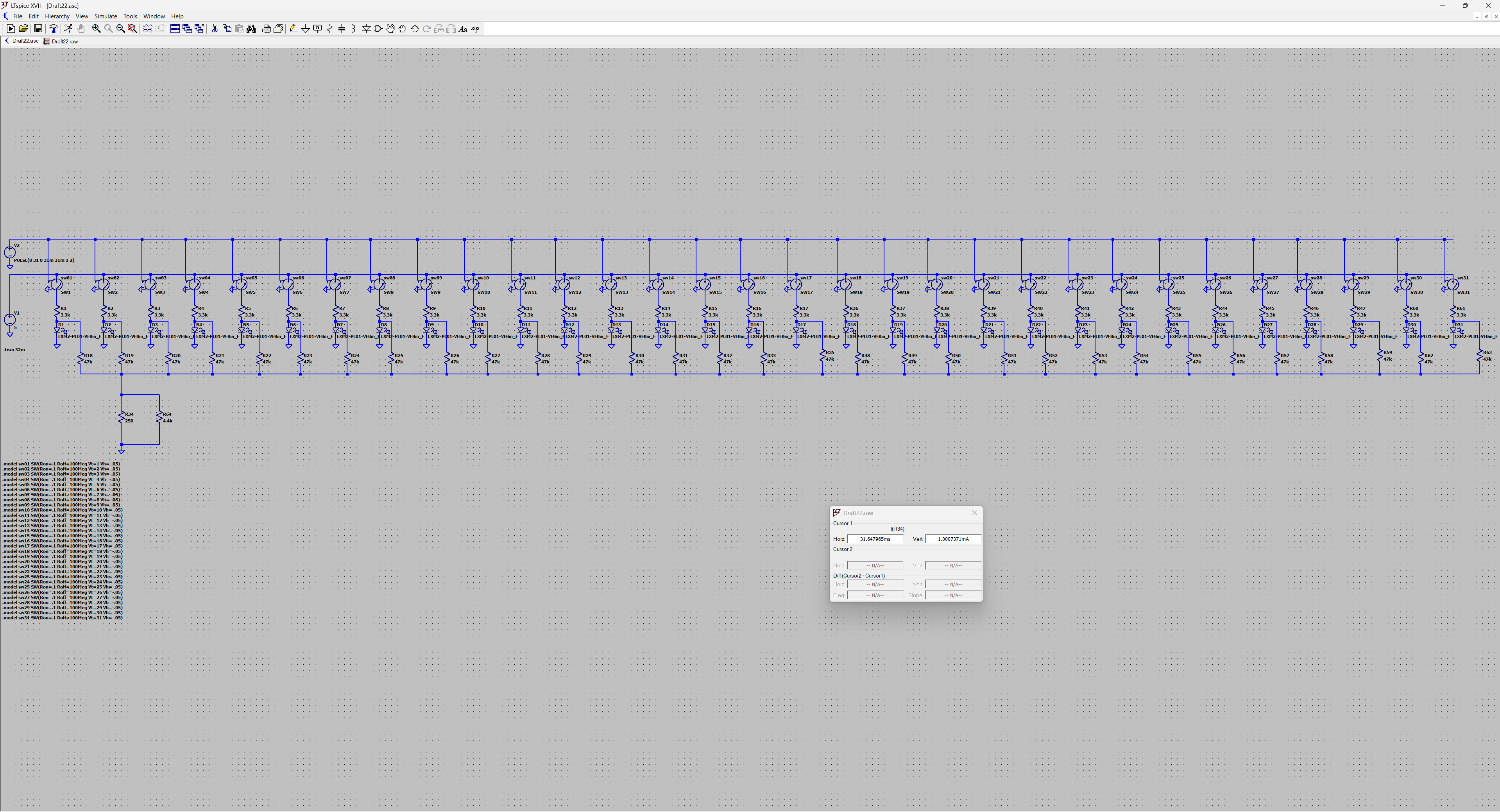The image size is (1500, 812).
Task: Open the Simulate menu
Action: coord(106,16)
